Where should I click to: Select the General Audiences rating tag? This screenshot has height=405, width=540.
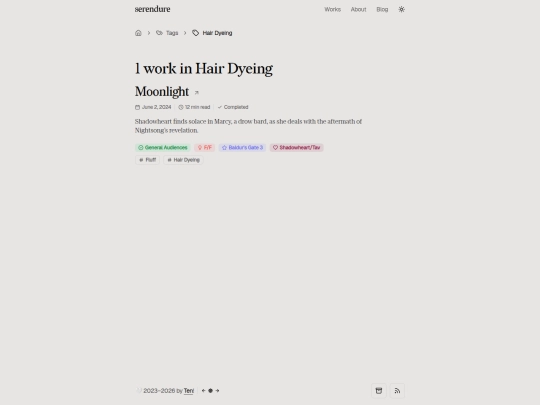coord(163,148)
